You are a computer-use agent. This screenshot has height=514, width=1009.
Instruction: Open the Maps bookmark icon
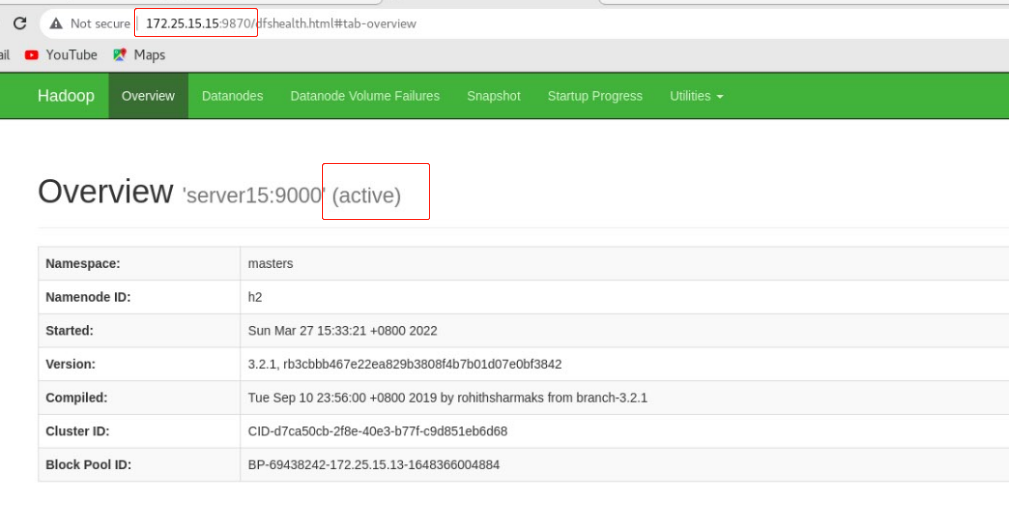(119, 55)
